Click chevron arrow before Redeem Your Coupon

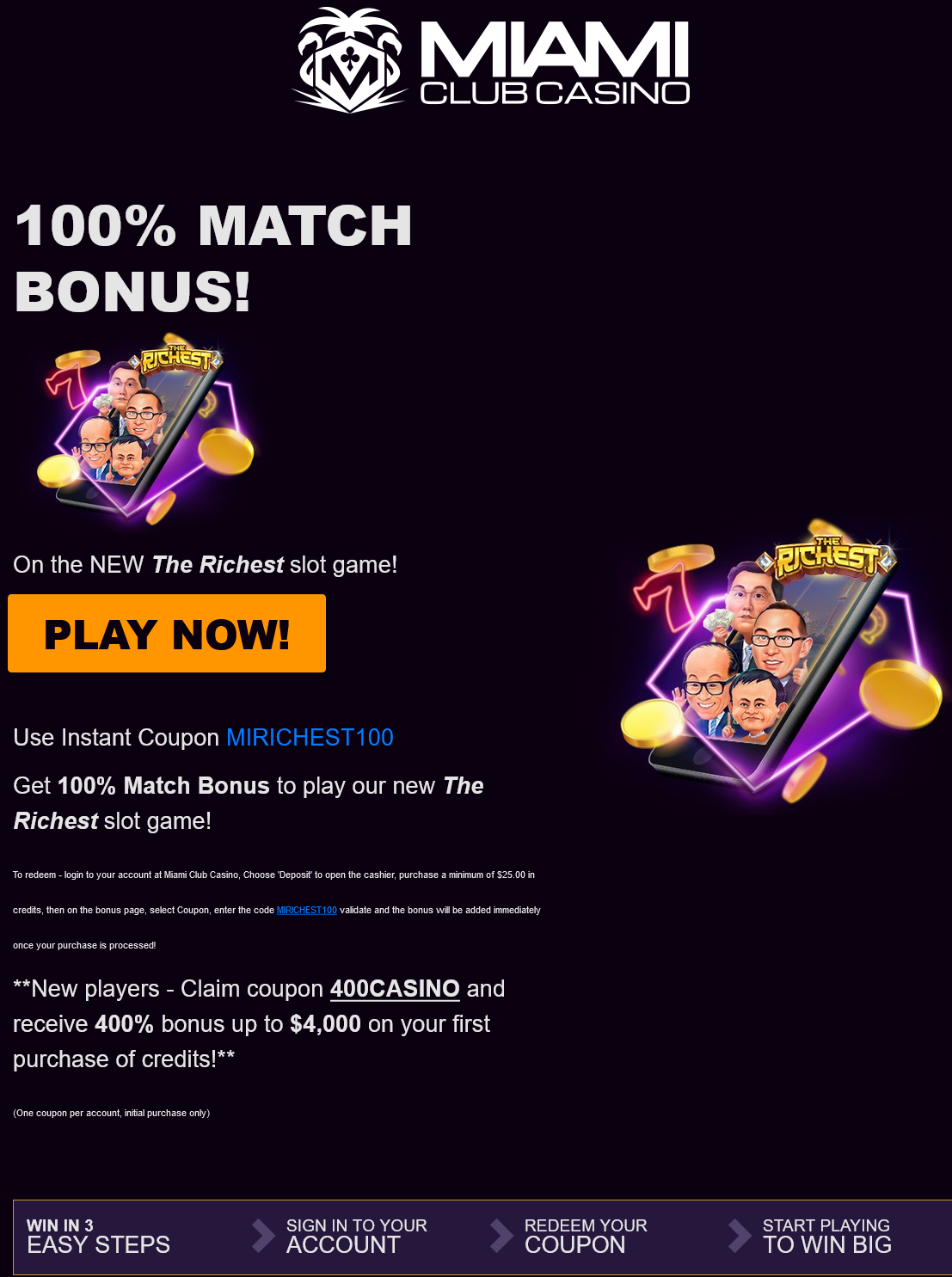(x=501, y=1235)
